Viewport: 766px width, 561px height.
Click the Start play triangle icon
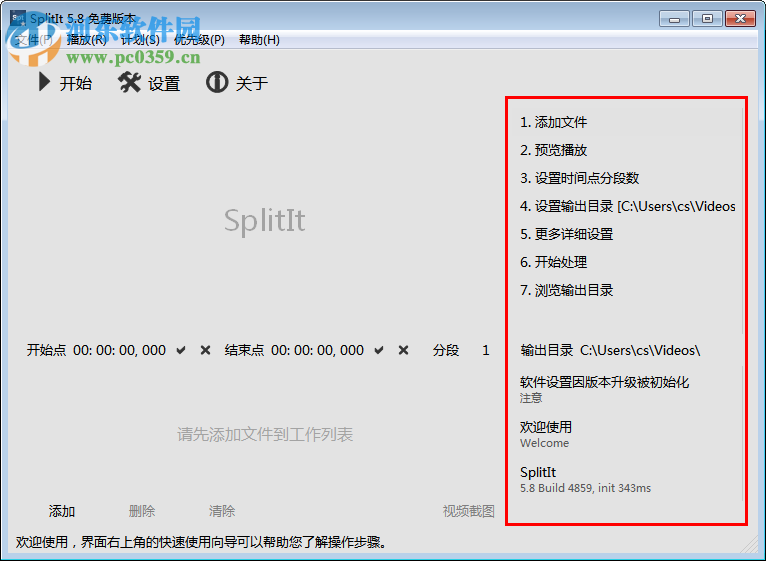(44, 83)
